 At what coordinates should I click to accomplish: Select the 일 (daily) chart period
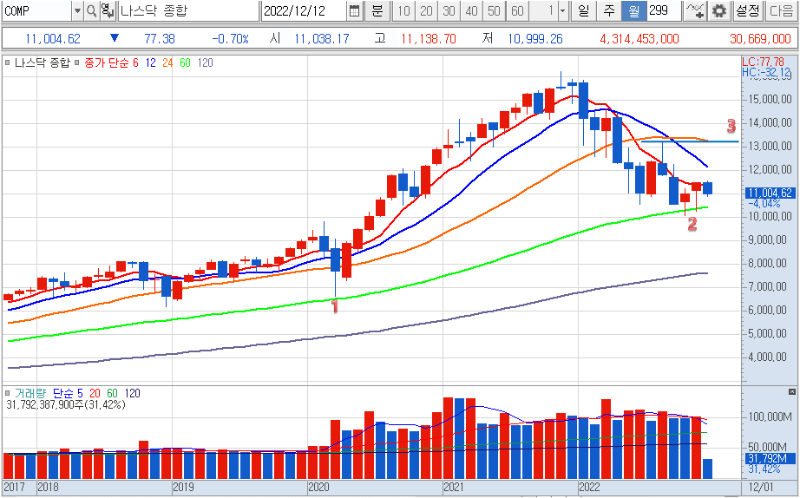click(x=583, y=11)
